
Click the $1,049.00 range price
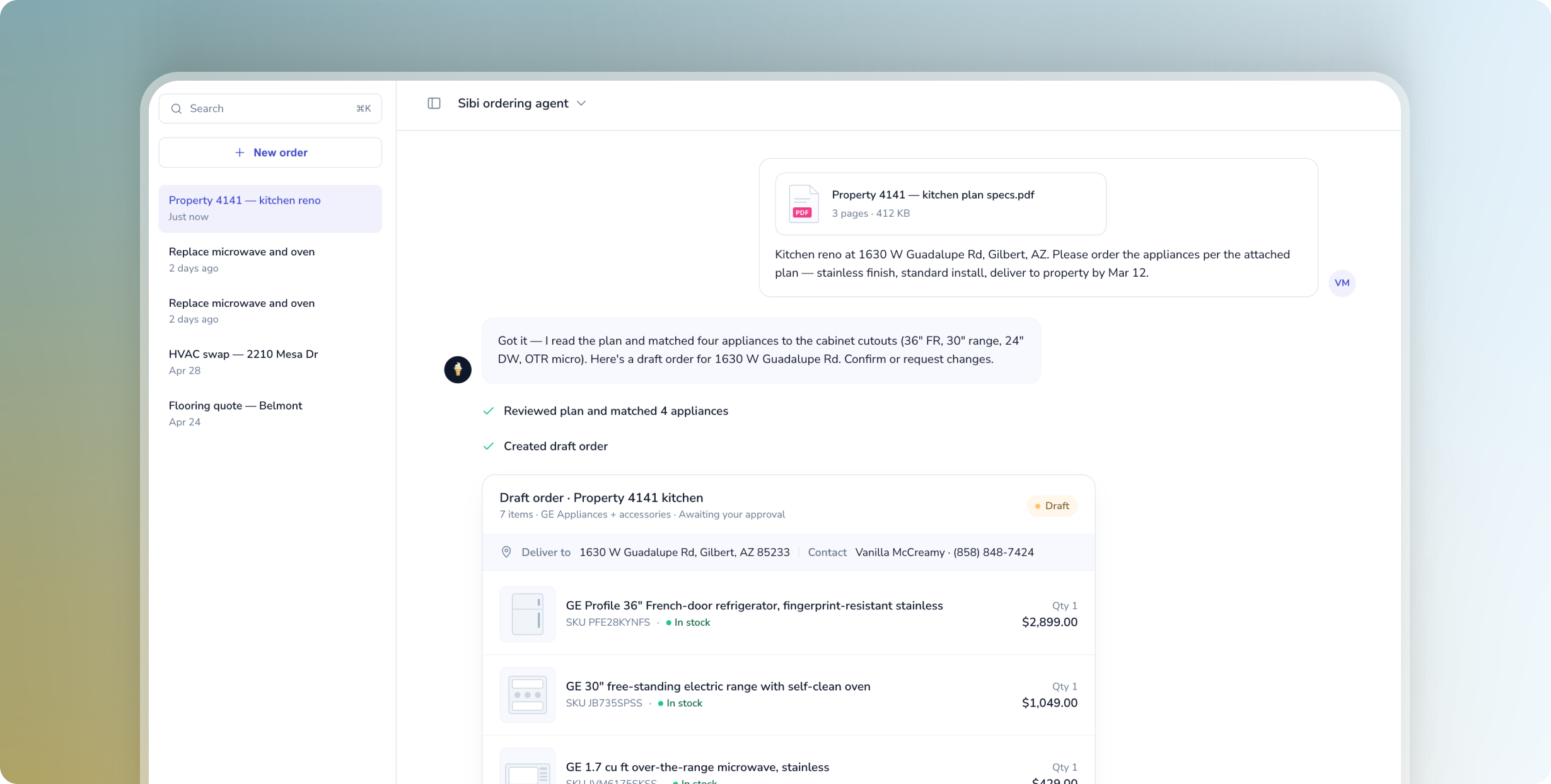tap(1049, 703)
